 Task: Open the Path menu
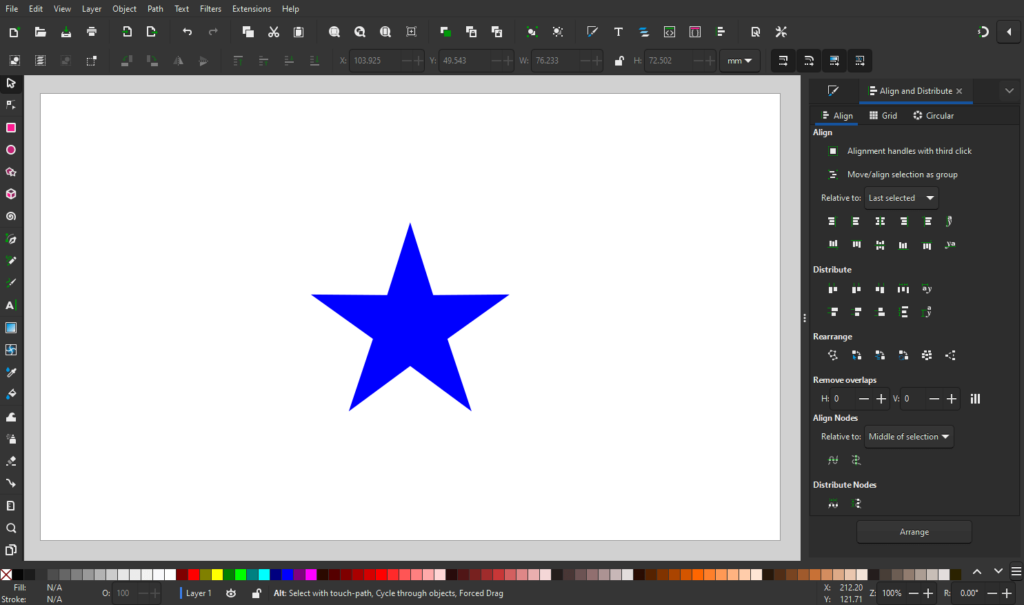coord(154,8)
